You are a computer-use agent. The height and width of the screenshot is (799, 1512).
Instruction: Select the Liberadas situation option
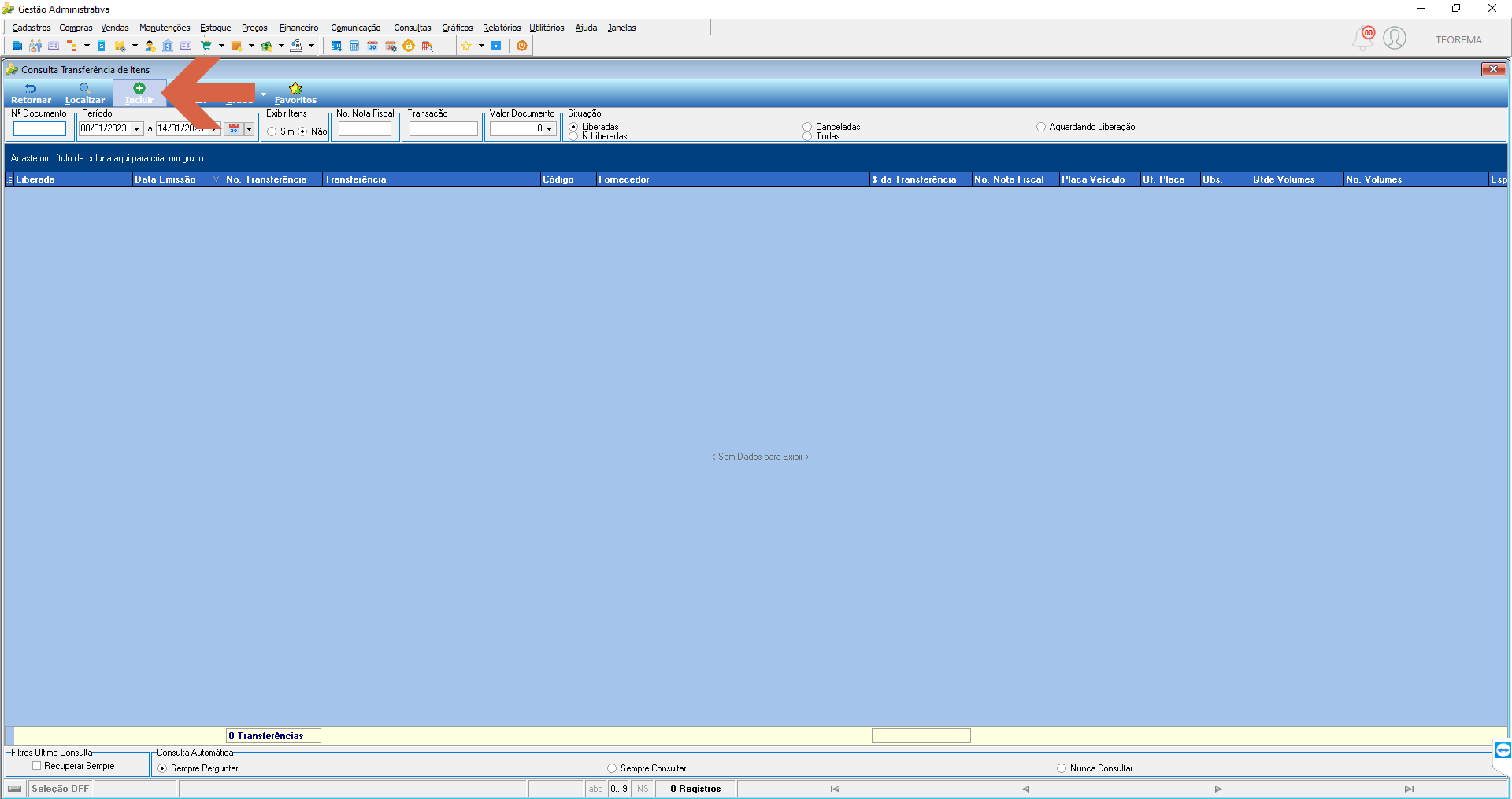(573, 127)
